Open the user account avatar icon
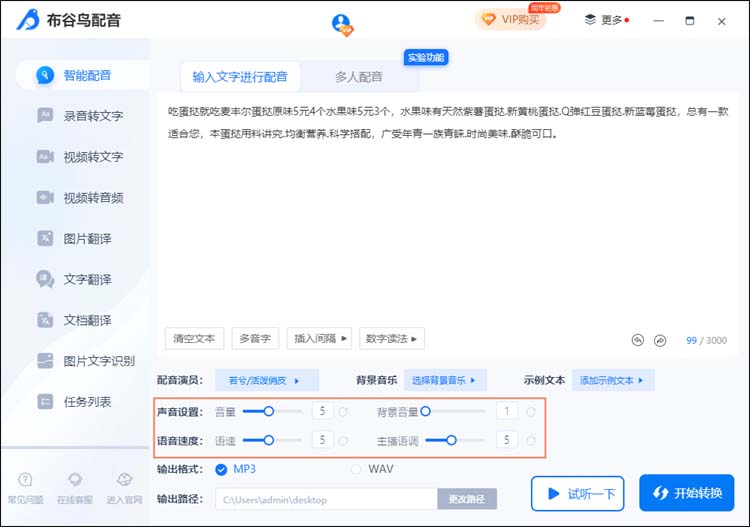 342,25
